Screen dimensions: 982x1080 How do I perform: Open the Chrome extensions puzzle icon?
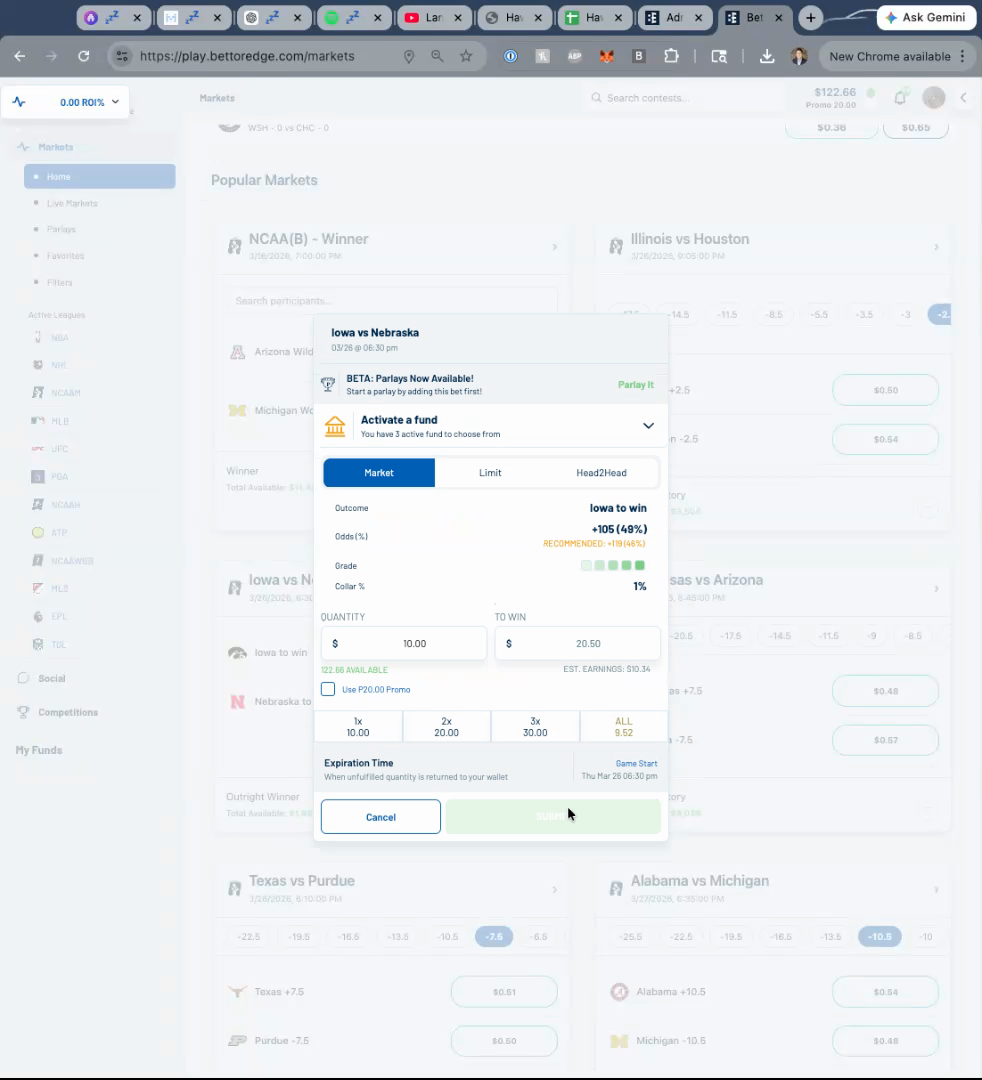(671, 57)
